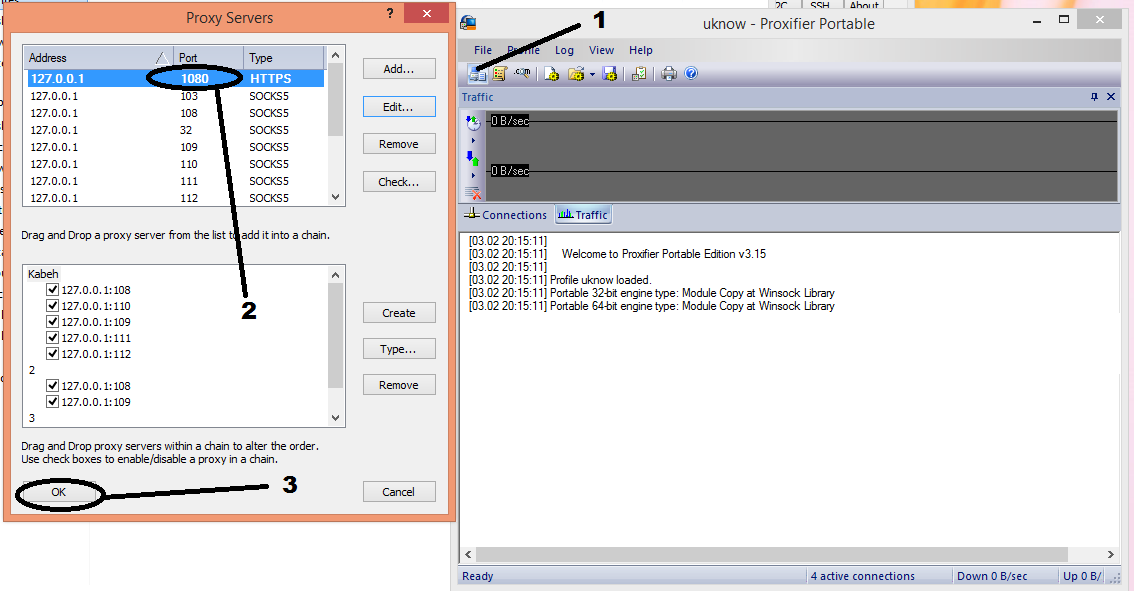This screenshot has width=1134, height=591.
Task: Select the 127.0.0.1 port 1080 HTTPS row
Action: coord(176,78)
